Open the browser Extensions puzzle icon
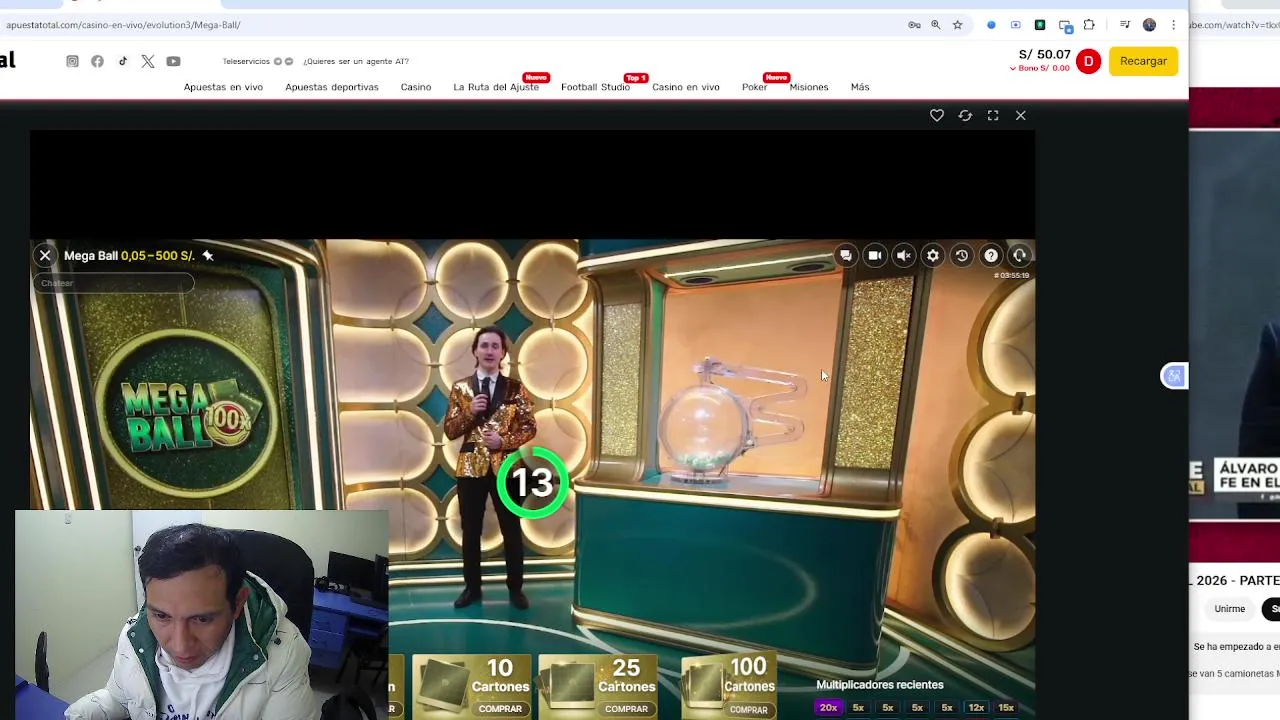 click(x=1089, y=25)
